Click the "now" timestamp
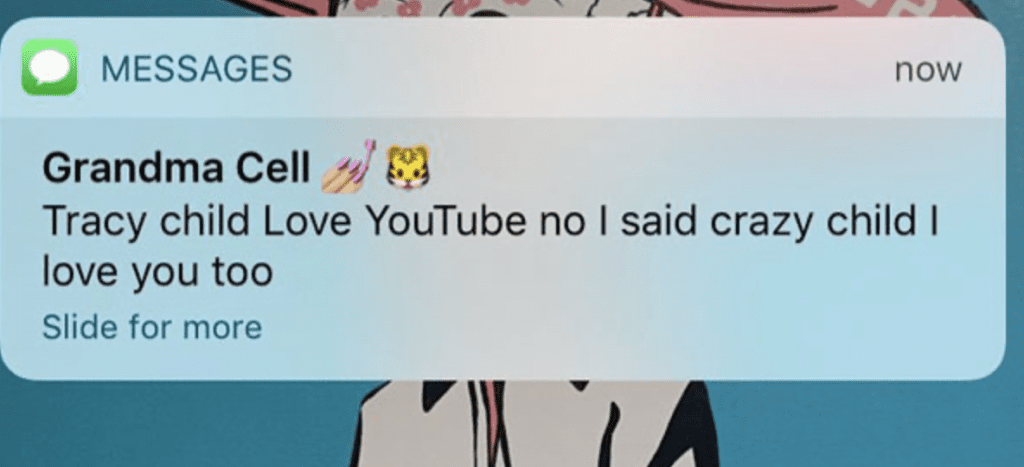 (928, 70)
